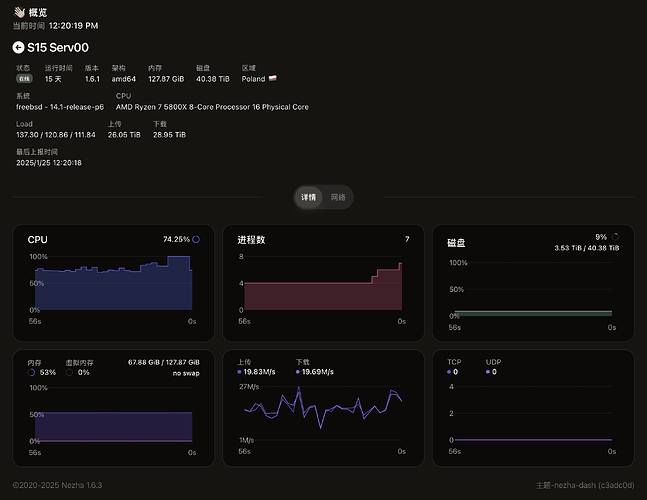This screenshot has width=647, height=500.
Task: Click the upload speed legend dot
Action: 239,372
